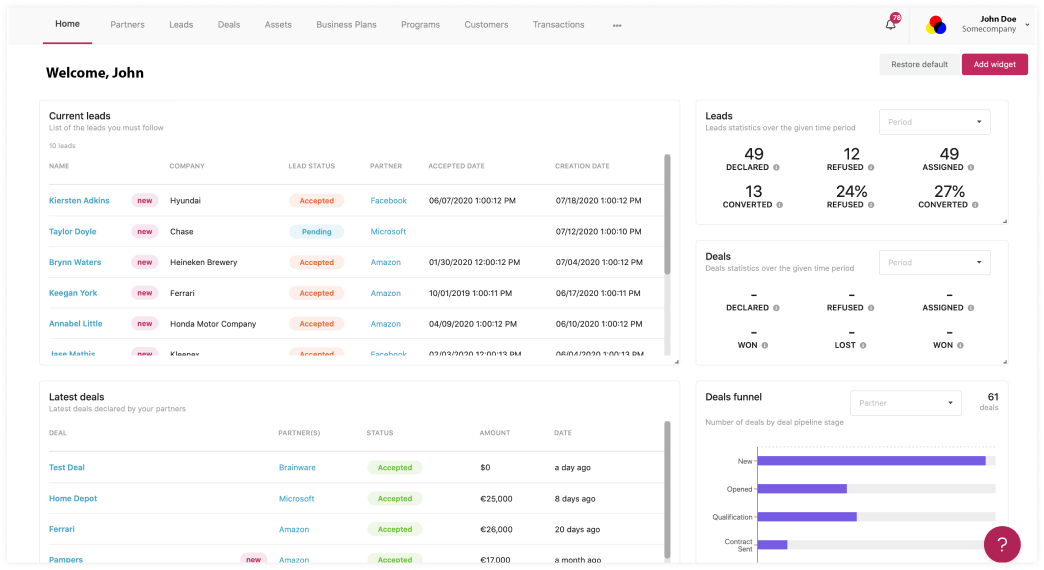Open more navigation items via ellipsis icon
This screenshot has height=570, width=1044.
pyautogui.click(x=617, y=25)
